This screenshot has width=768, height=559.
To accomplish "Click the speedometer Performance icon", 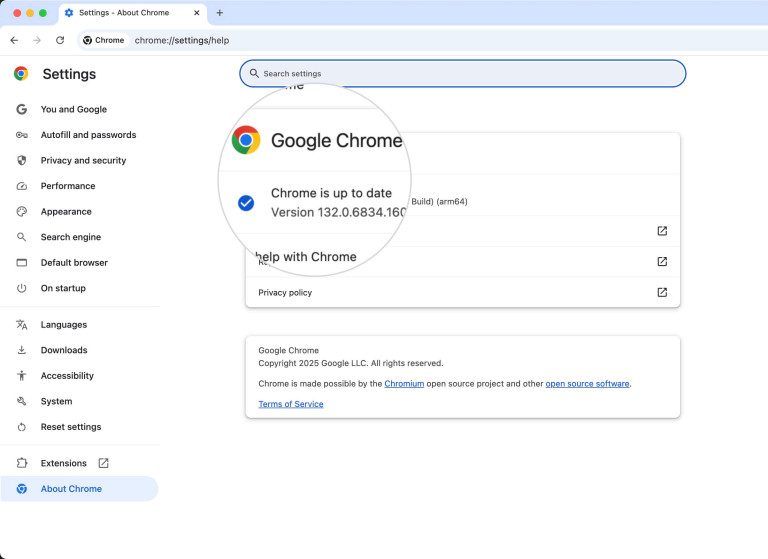I will coord(22,186).
